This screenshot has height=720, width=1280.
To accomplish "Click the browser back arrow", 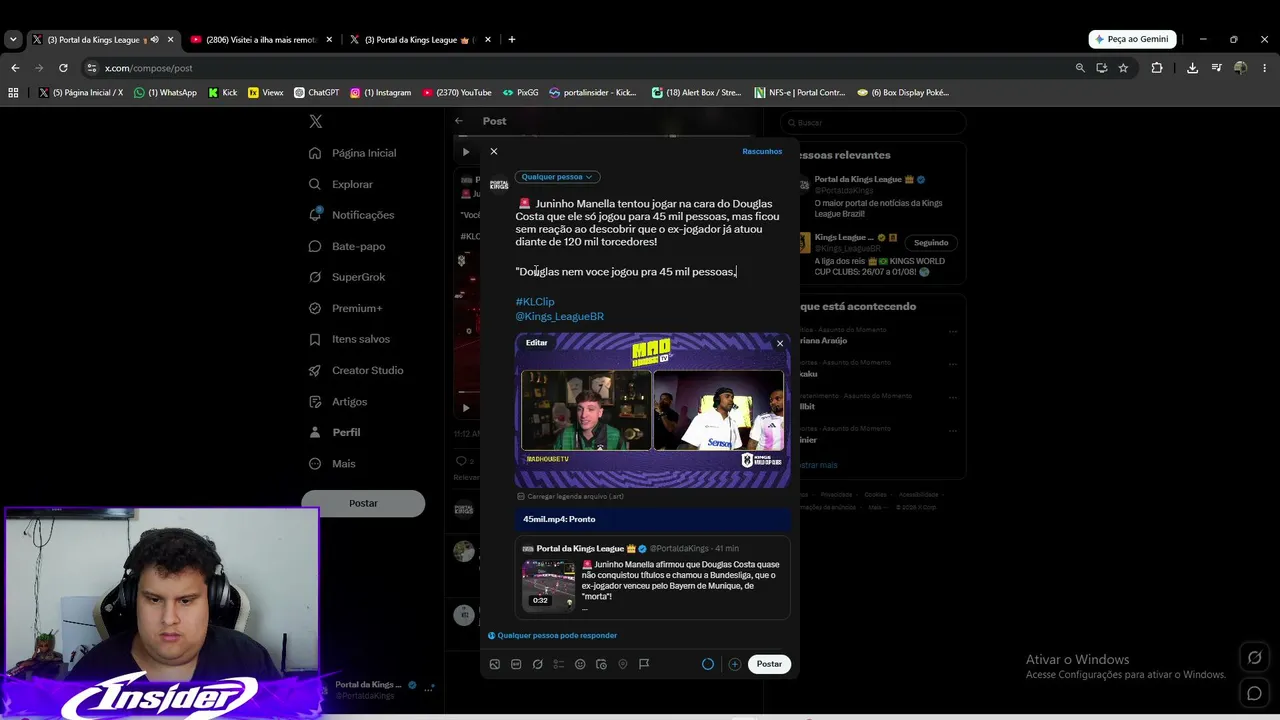I will click(x=15, y=68).
